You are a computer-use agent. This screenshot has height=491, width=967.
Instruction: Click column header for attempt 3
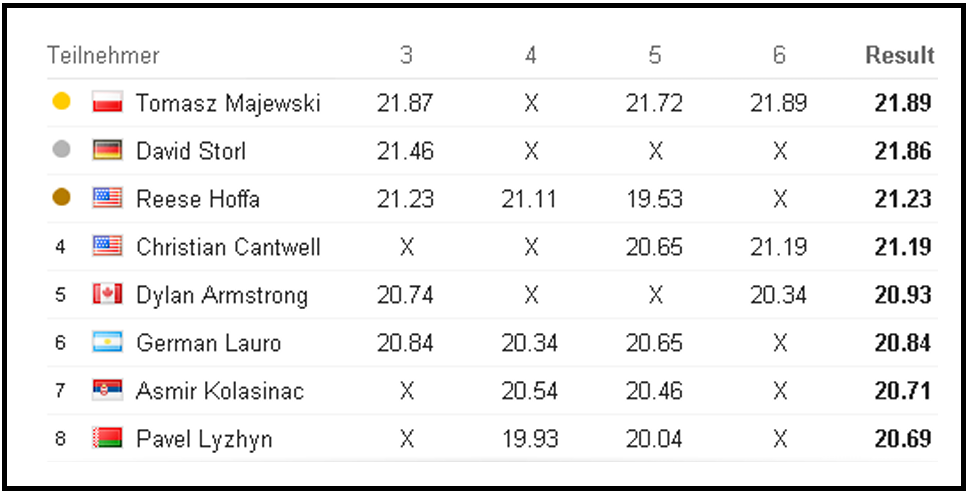406,56
